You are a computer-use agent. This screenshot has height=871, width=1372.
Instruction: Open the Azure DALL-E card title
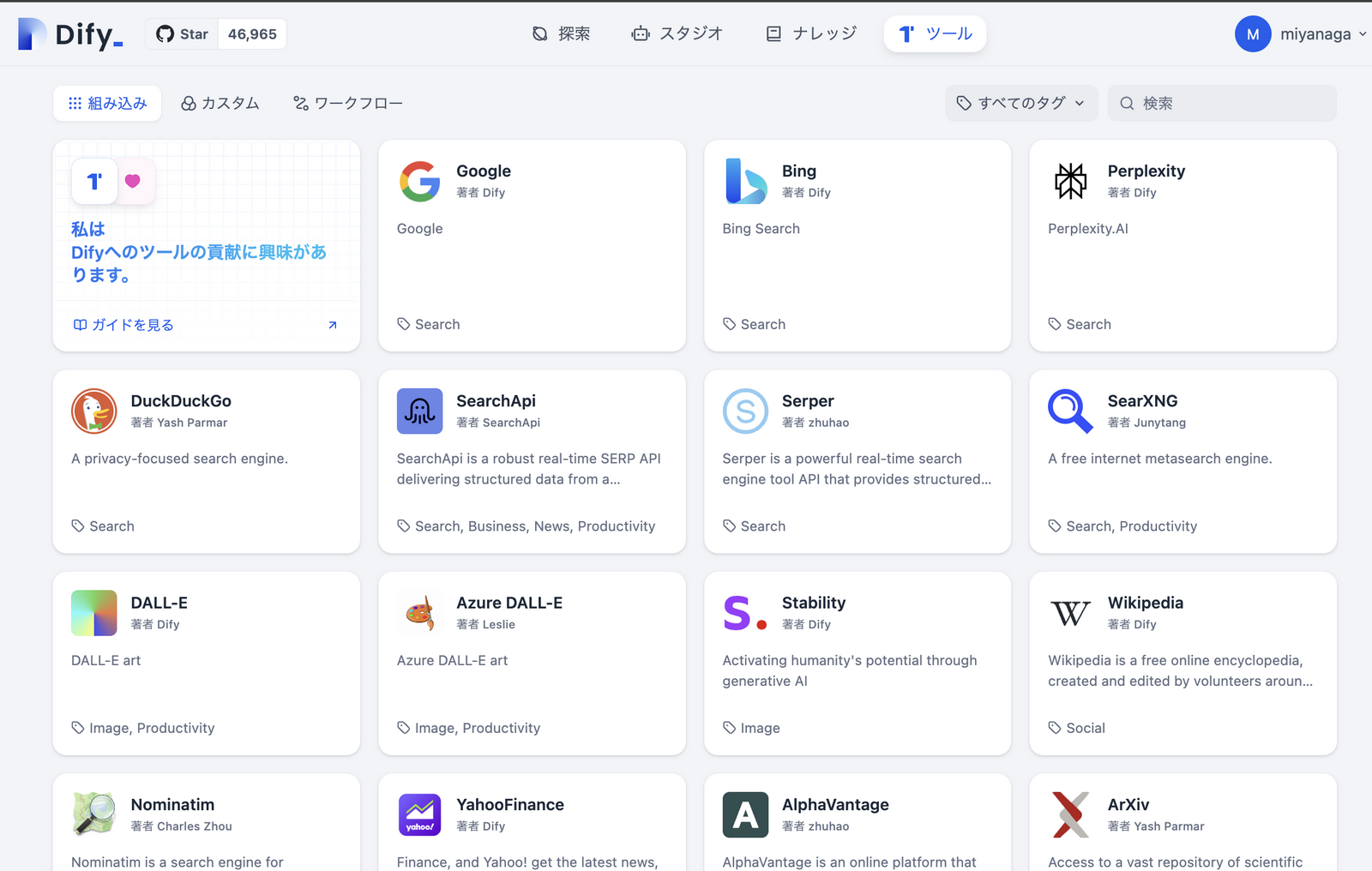tap(509, 603)
